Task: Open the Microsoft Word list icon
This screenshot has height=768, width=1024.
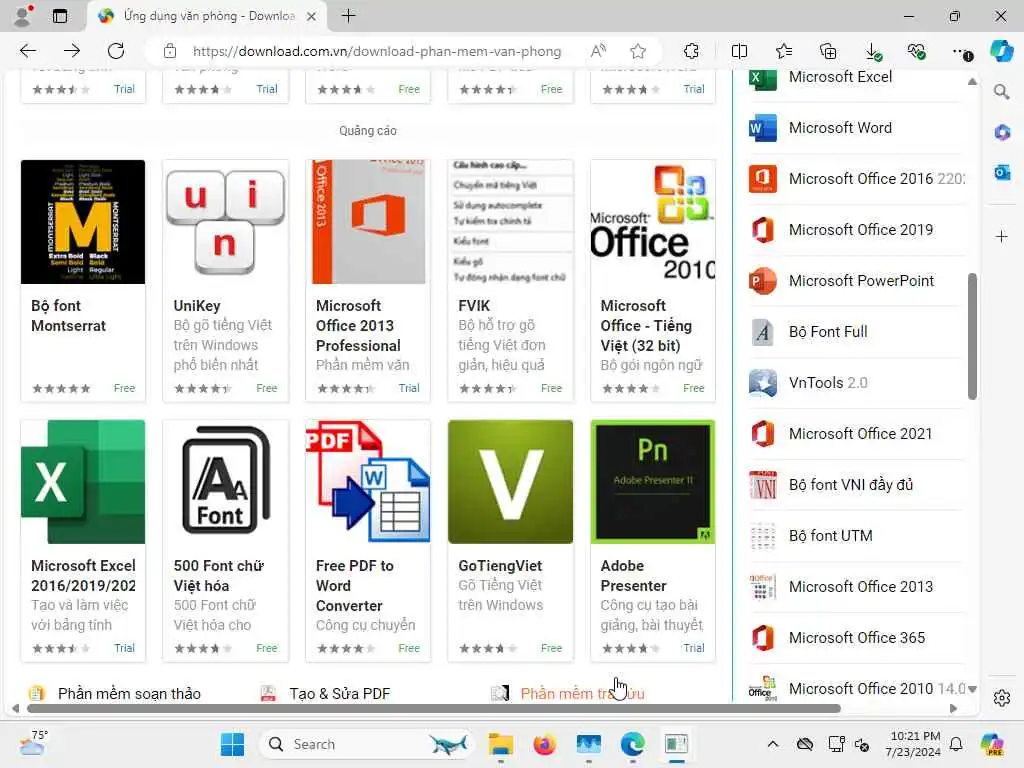Action: pos(763,128)
